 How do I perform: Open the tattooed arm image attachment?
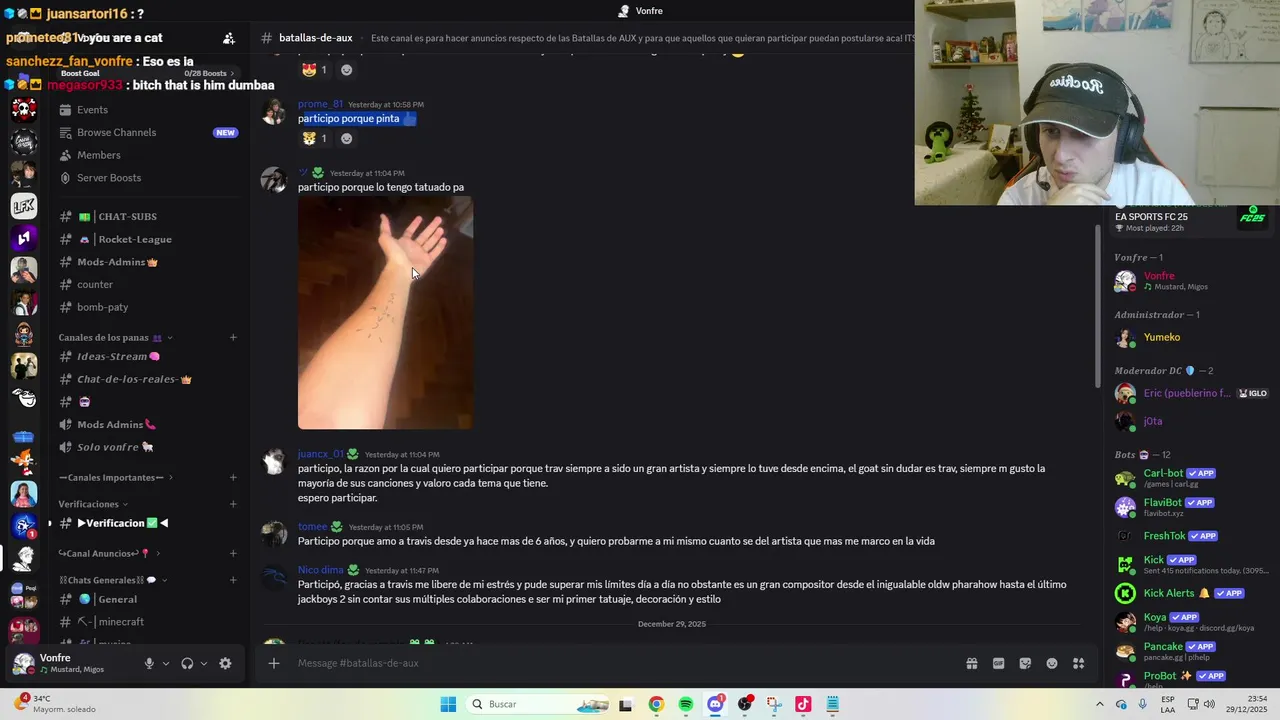(385, 313)
